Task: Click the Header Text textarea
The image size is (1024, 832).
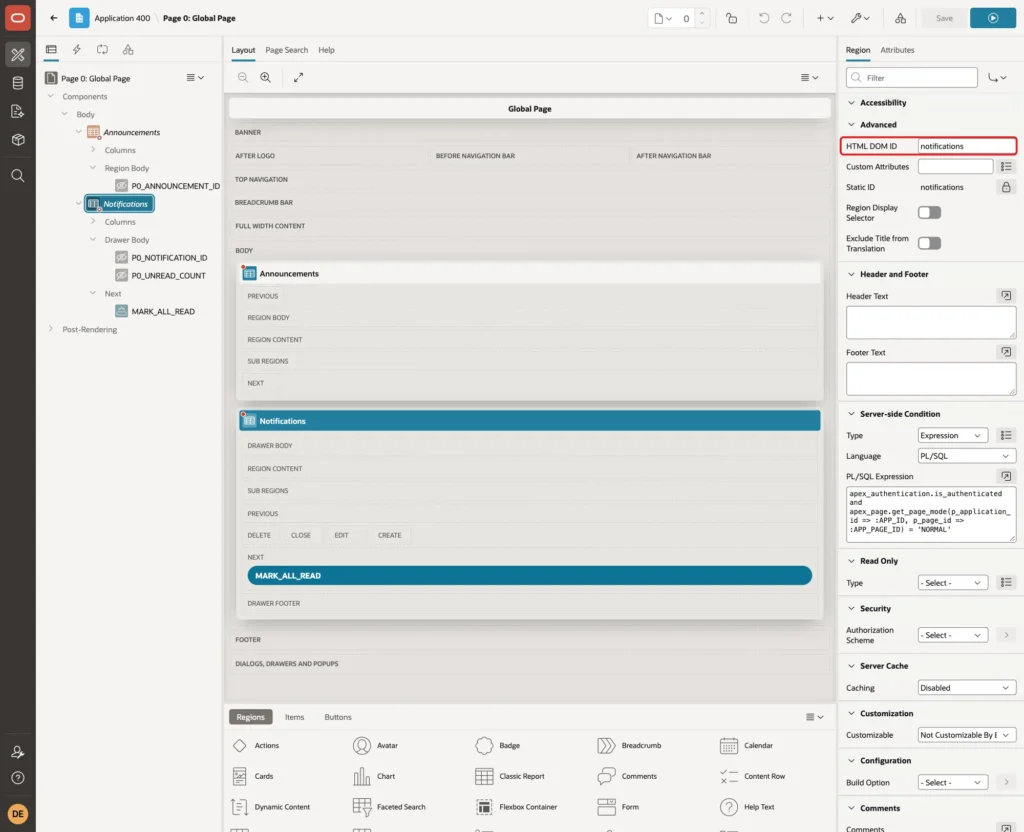Action: (x=931, y=323)
